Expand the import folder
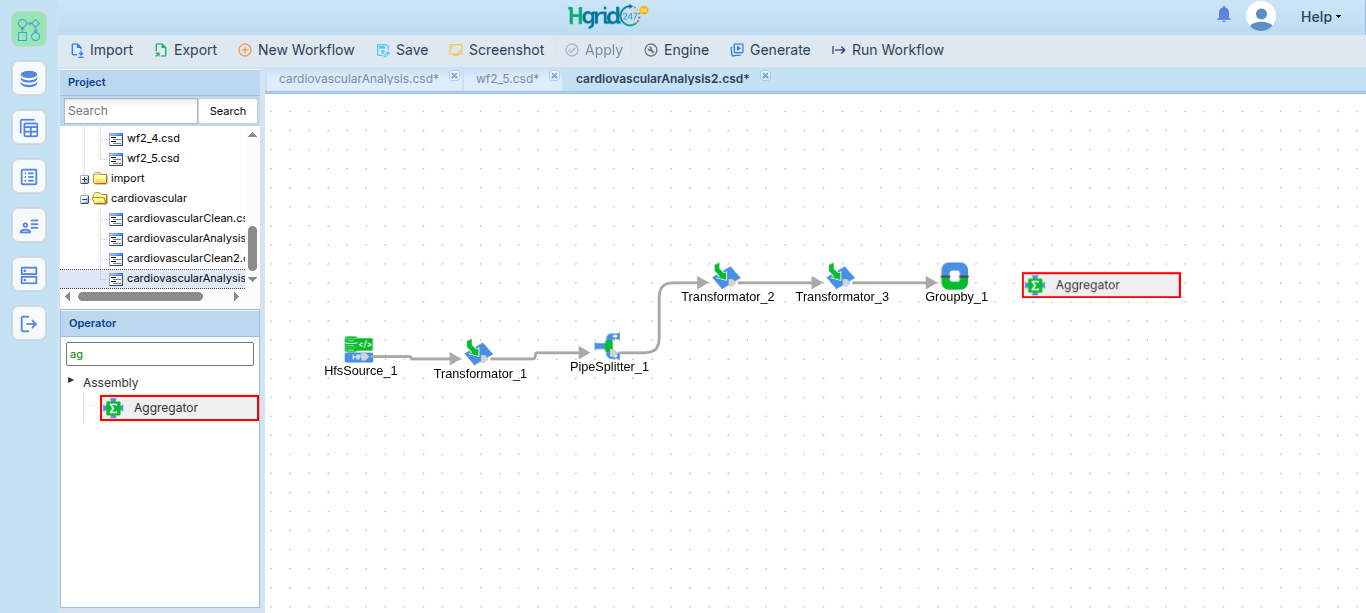This screenshot has width=1366, height=613. [x=85, y=179]
